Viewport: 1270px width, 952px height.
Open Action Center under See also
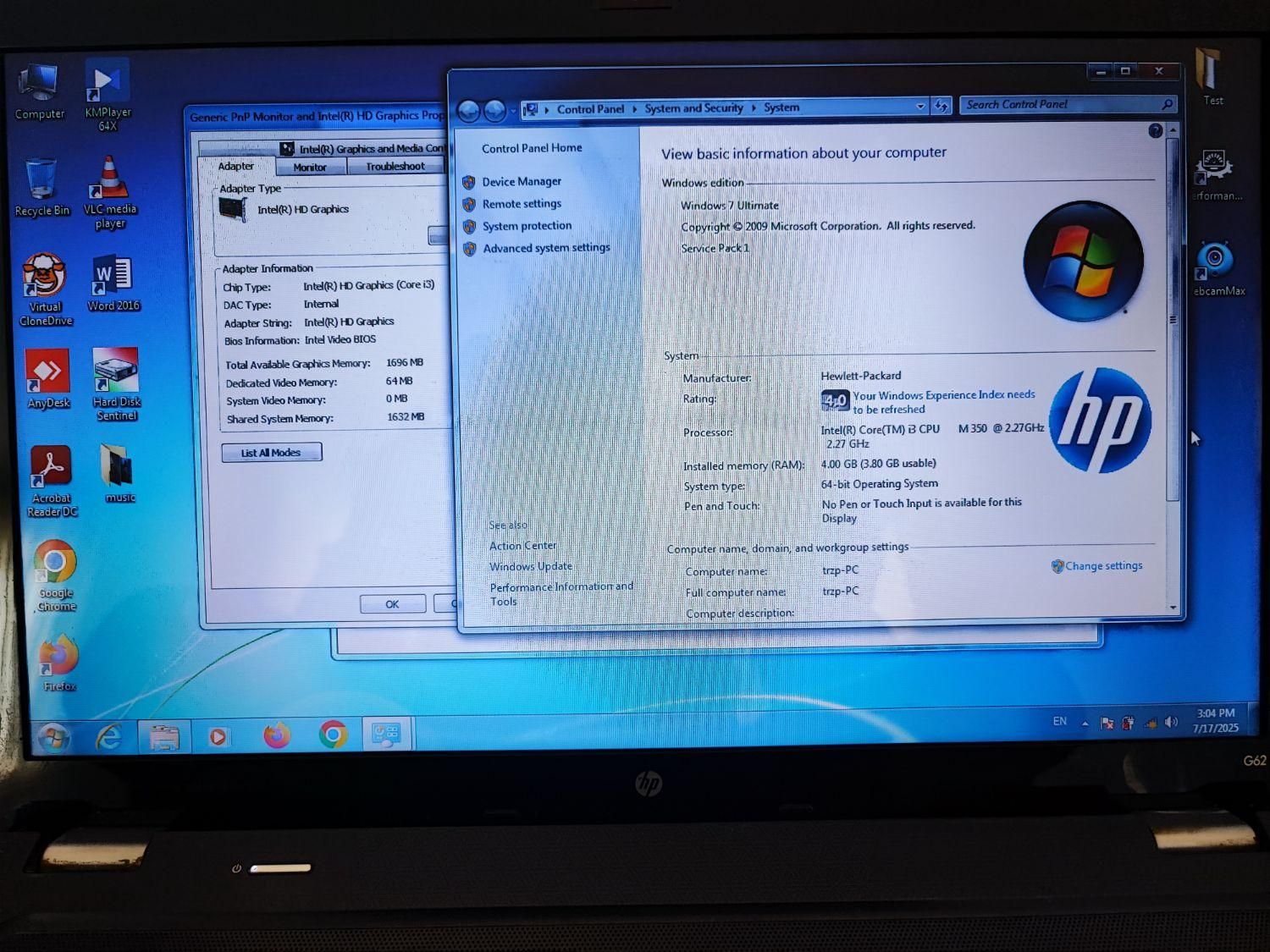[522, 546]
